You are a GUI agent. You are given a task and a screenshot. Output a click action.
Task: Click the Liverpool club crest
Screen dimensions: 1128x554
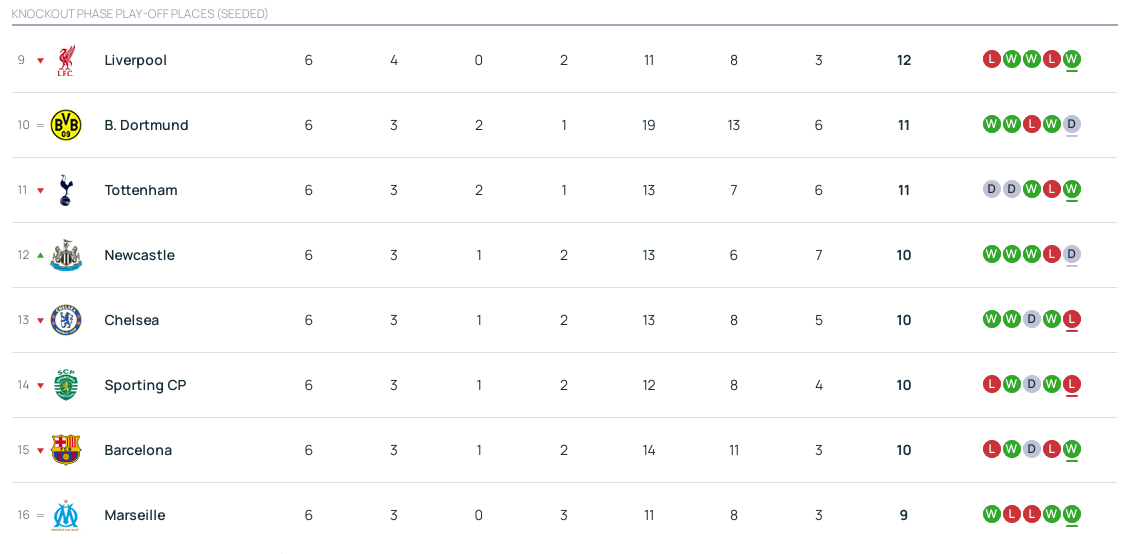coord(66,60)
